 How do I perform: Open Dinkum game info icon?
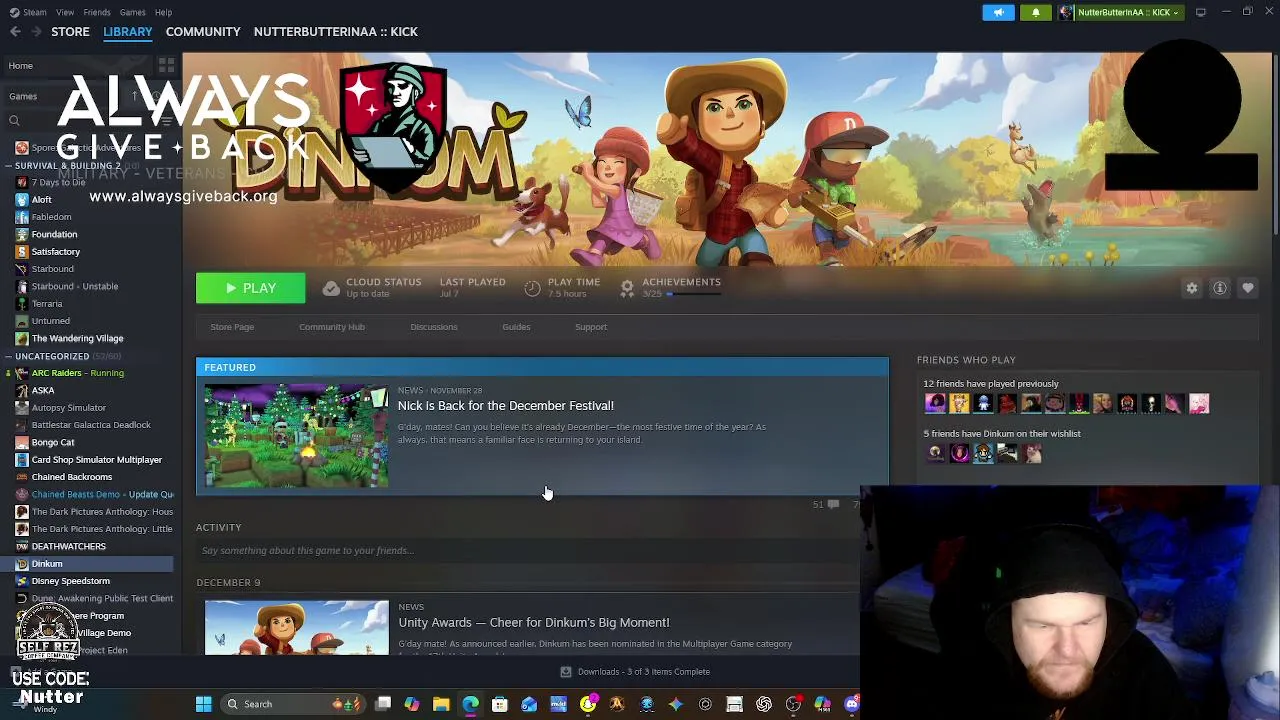[x=1220, y=288]
